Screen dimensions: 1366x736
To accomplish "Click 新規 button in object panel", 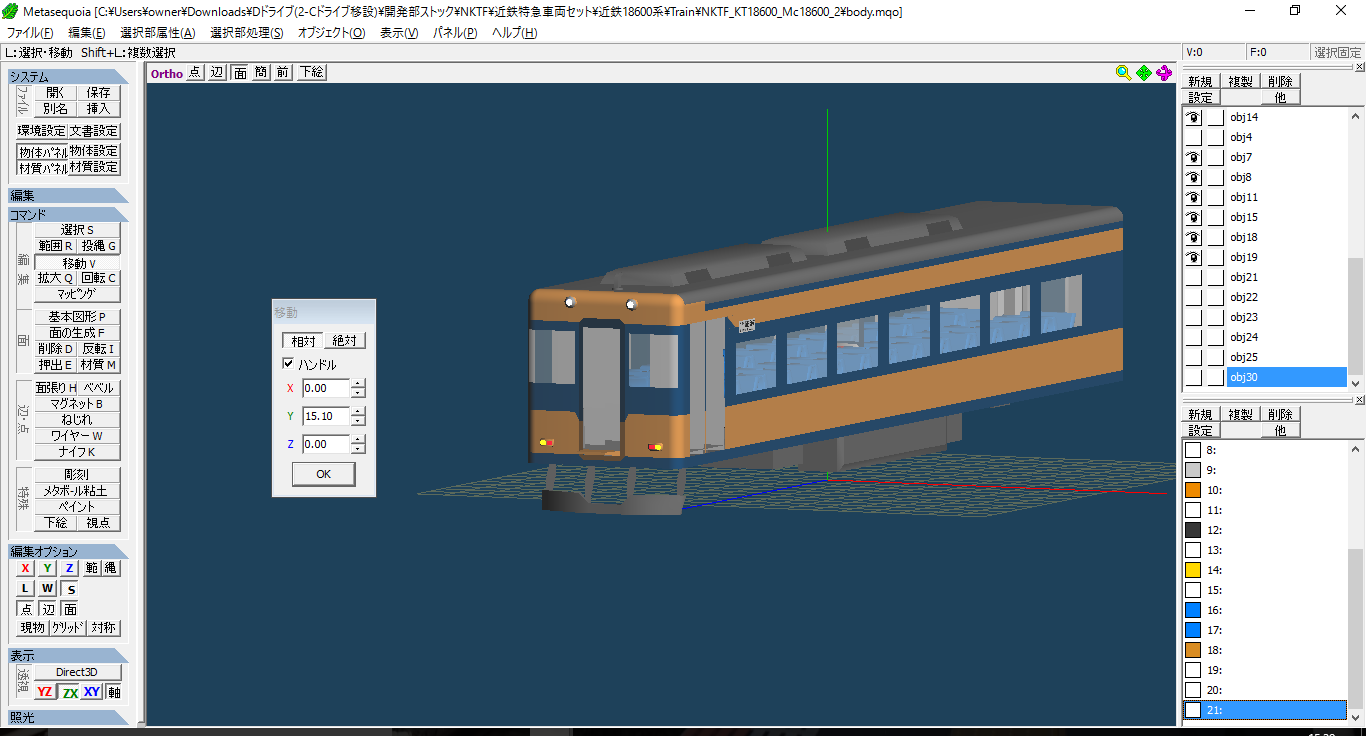I will click(1200, 82).
